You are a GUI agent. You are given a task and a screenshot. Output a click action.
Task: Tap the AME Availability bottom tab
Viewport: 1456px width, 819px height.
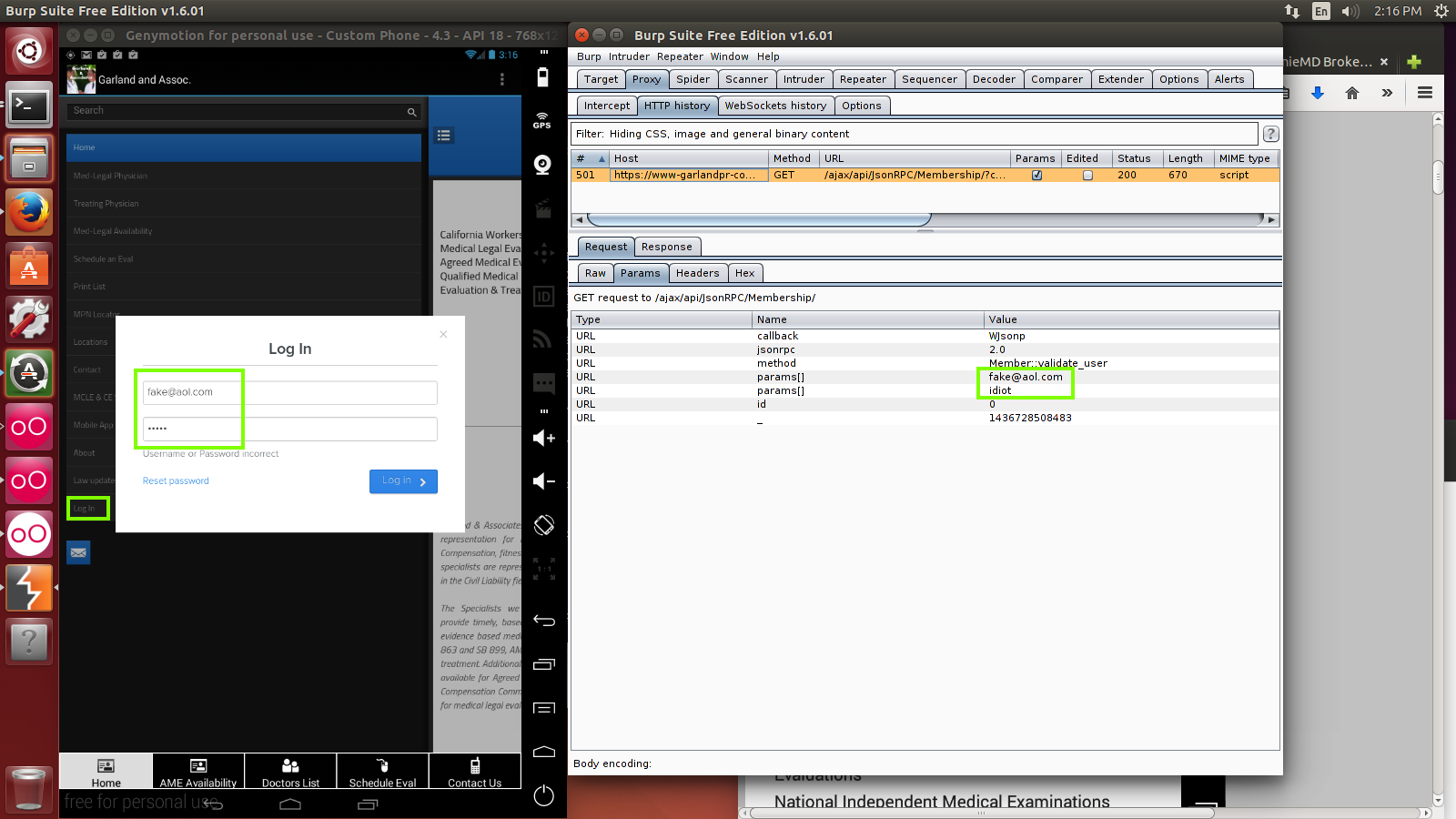click(198, 771)
